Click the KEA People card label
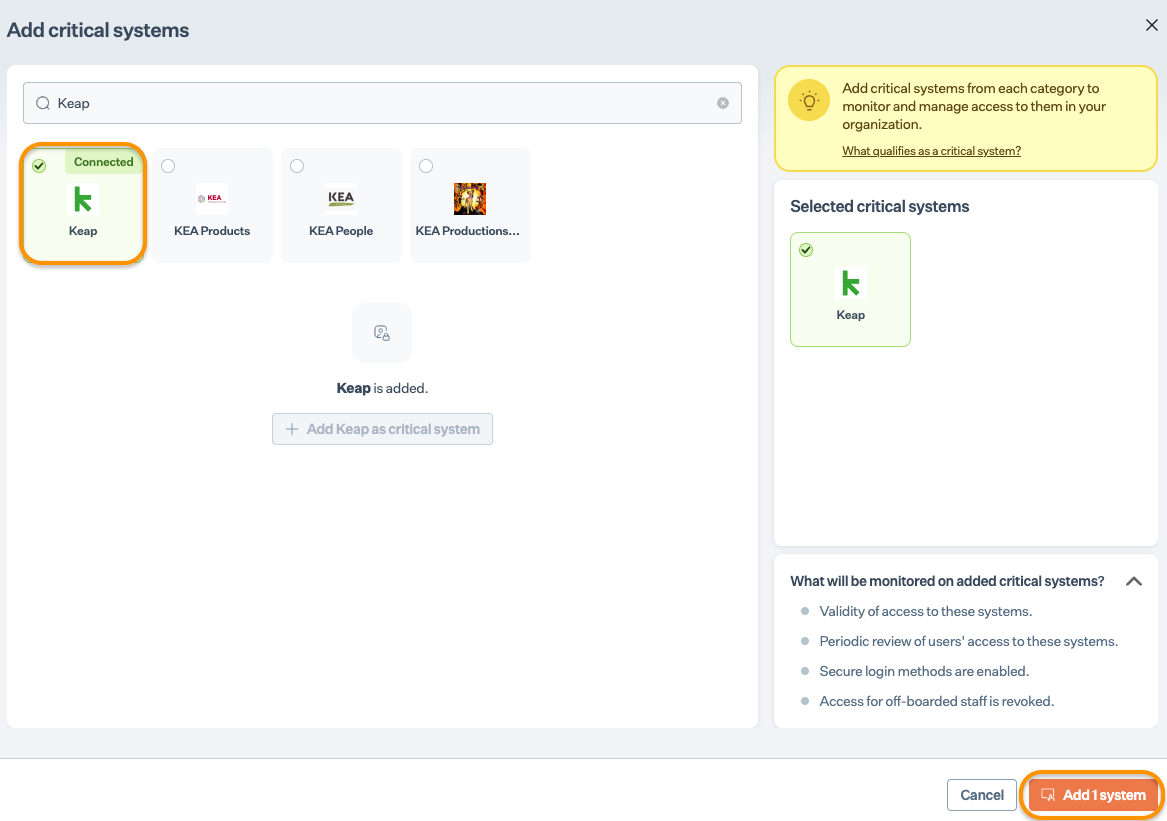Screen dimensions: 1167x821 (341, 231)
